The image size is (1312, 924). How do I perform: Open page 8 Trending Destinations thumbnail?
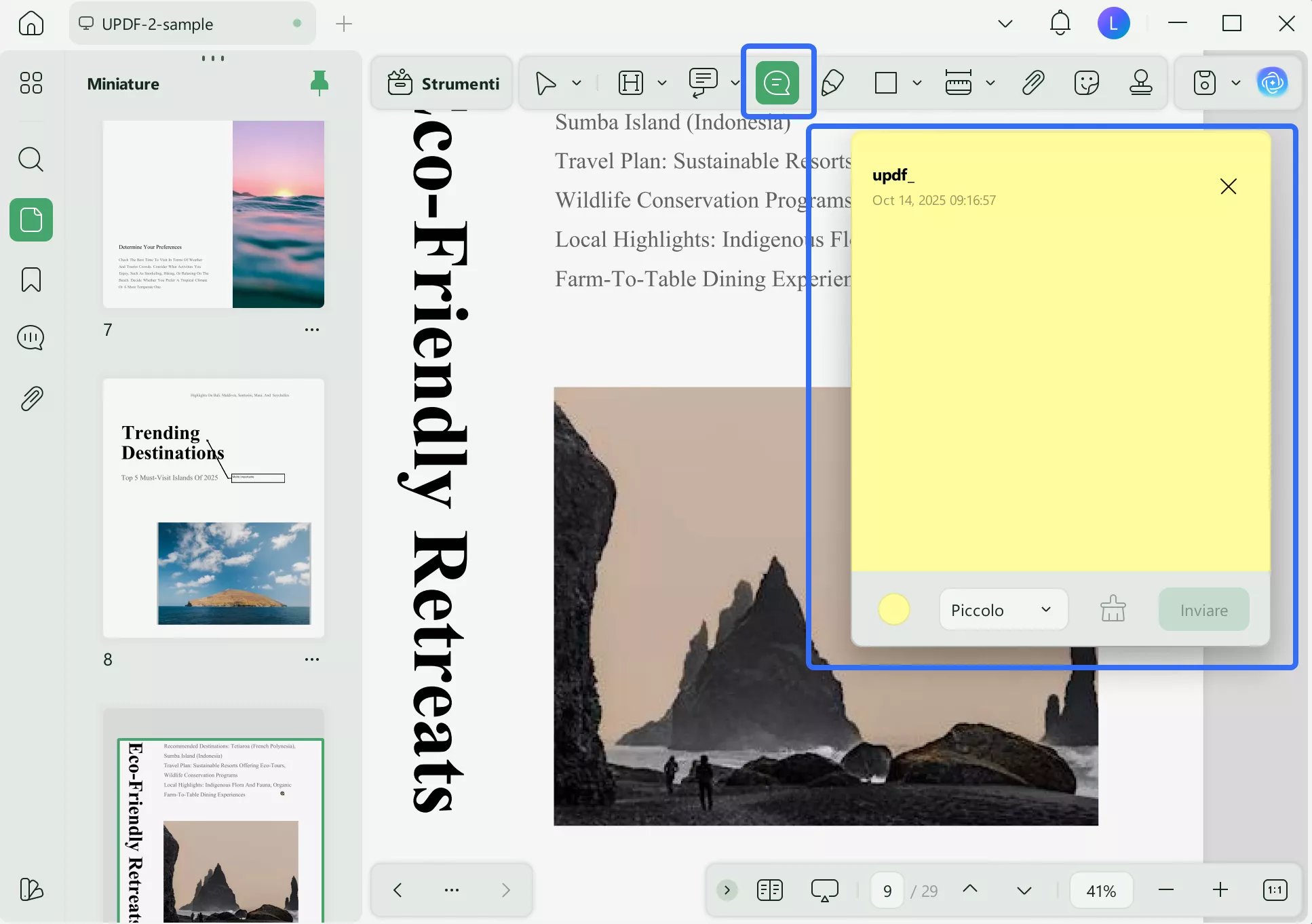[214, 507]
